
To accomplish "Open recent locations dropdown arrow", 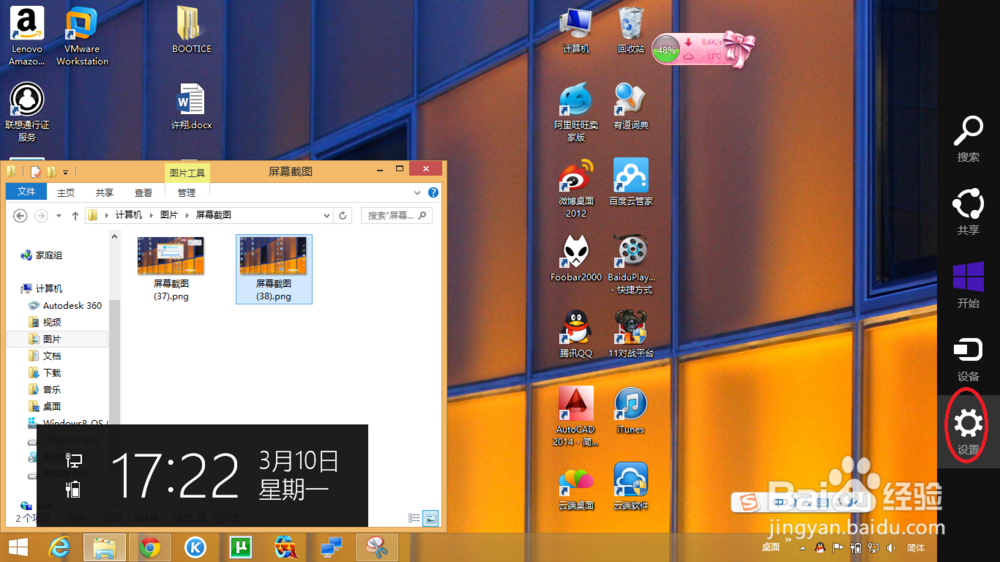I will (59, 216).
